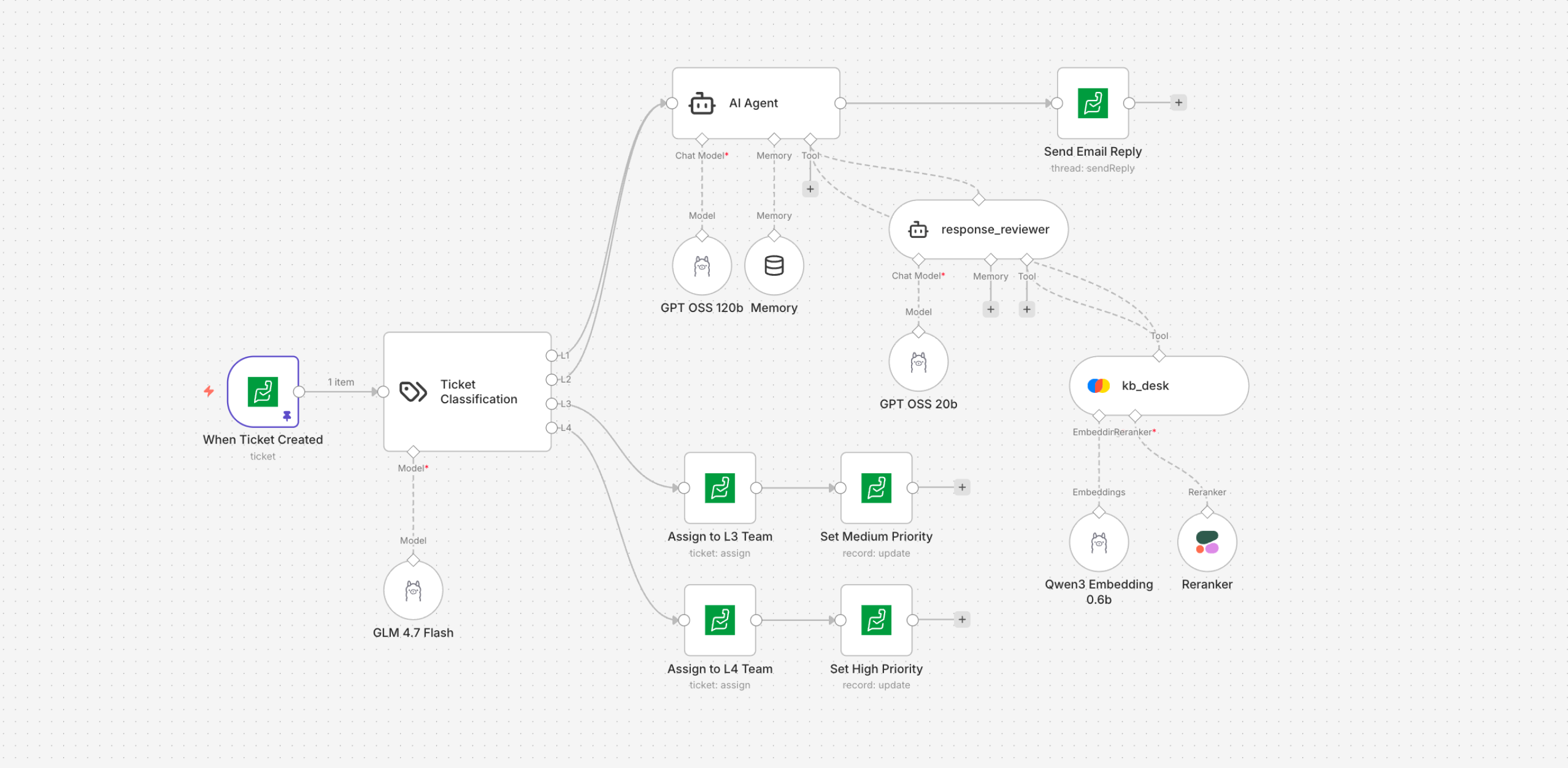Select the AI Agent robot icon
Image resolution: width=1568 pixels, height=768 pixels.
[x=701, y=103]
